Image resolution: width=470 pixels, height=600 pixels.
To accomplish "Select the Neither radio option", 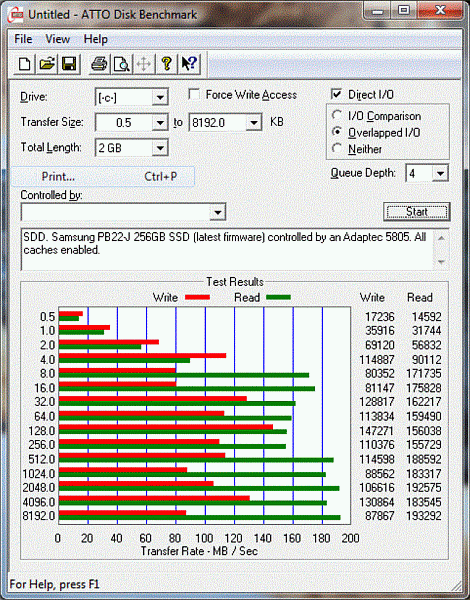I will pyautogui.click(x=337, y=148).
